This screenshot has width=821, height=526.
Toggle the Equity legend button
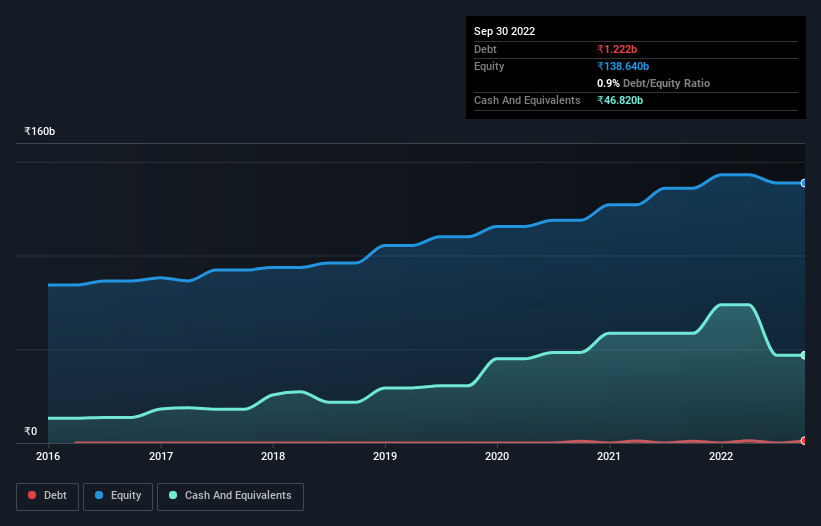pos(118,496)
